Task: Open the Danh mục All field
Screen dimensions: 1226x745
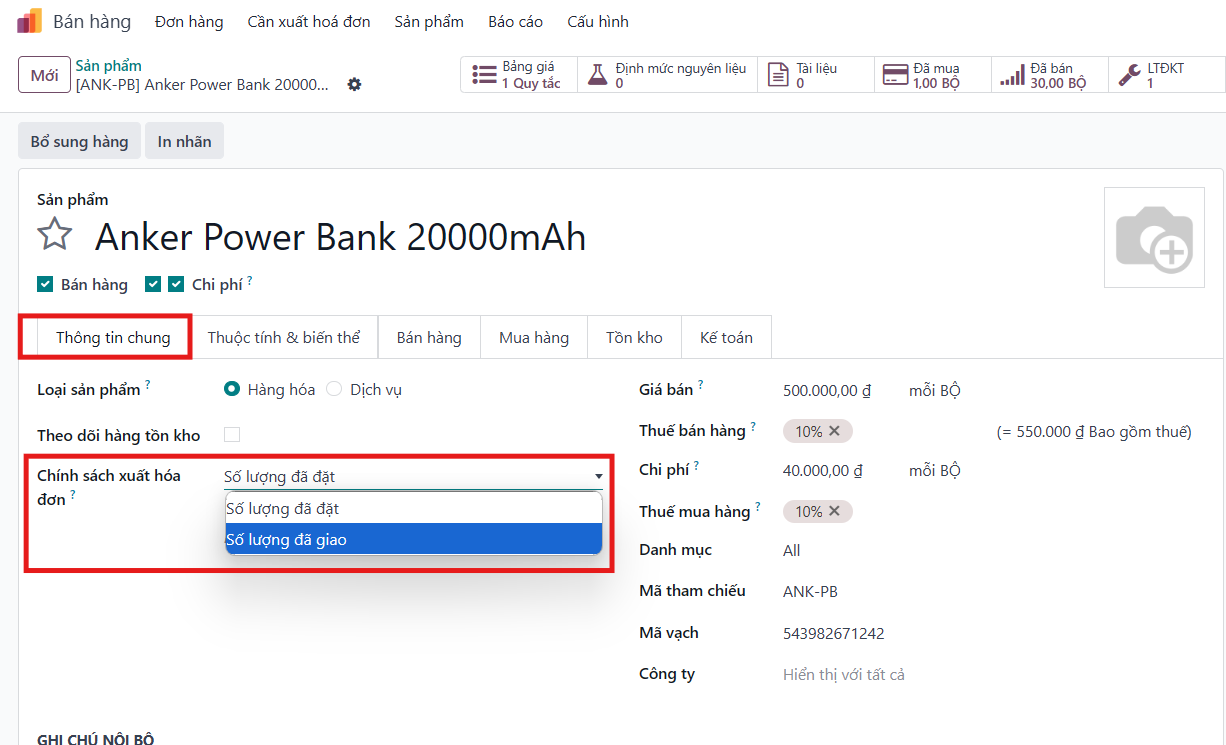Action: [792, 550]
